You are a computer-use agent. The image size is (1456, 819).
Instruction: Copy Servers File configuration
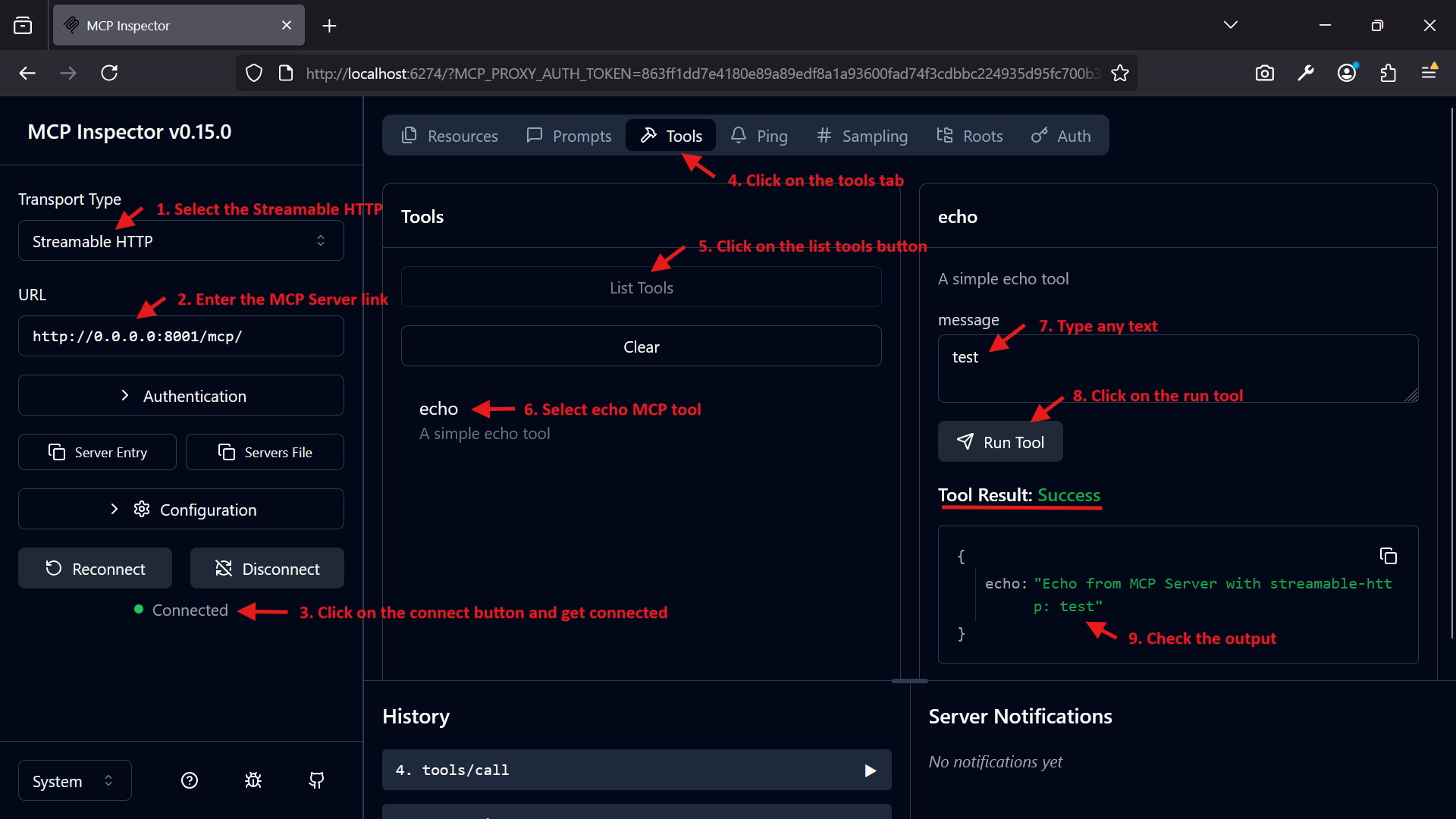265,452
